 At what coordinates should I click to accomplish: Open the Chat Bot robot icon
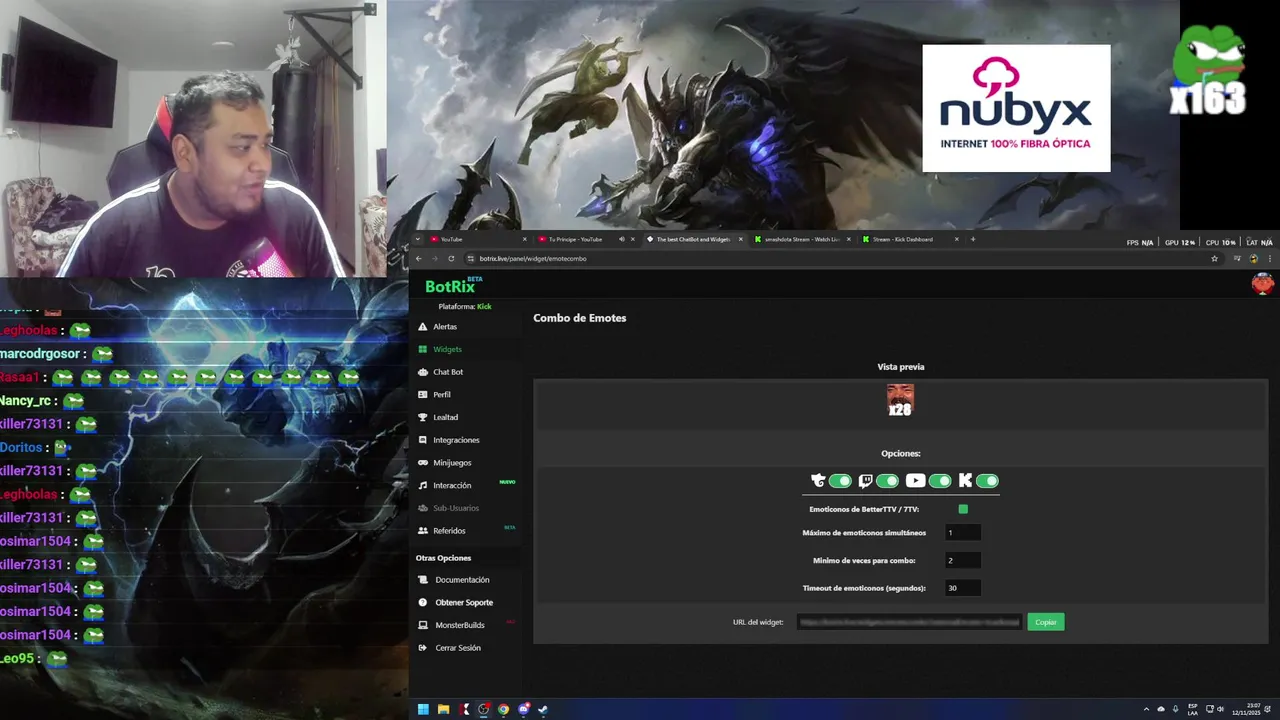coord(423,372)
